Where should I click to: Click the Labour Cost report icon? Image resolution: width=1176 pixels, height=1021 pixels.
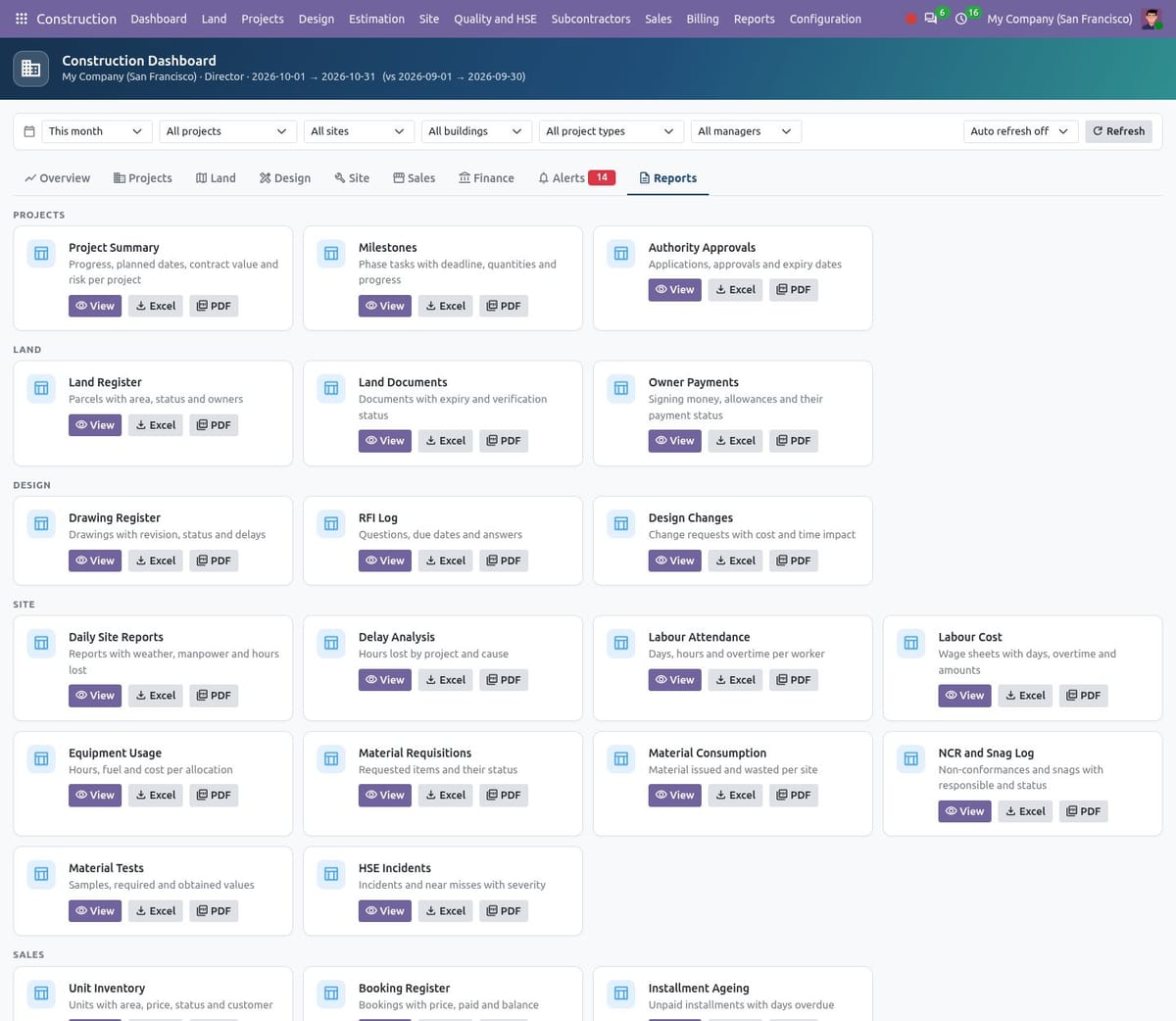tap(911, 643)
